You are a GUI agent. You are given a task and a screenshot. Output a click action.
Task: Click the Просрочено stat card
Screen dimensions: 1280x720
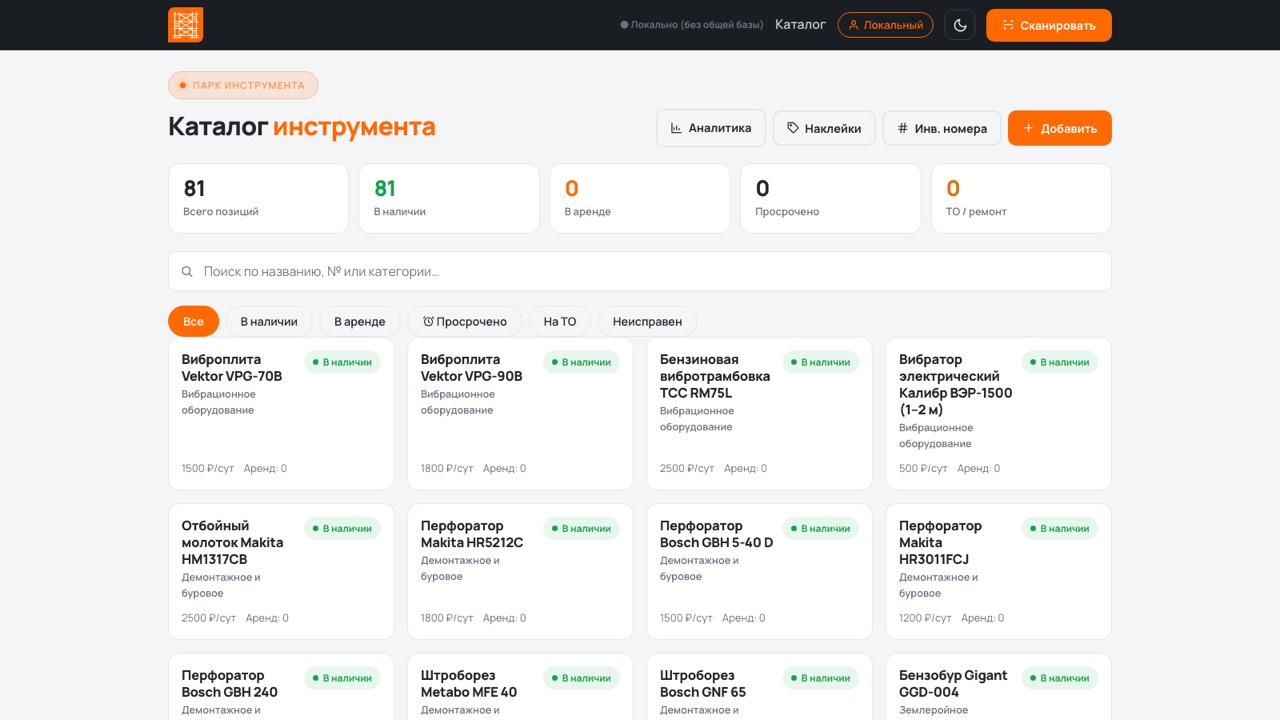[831, 198]
